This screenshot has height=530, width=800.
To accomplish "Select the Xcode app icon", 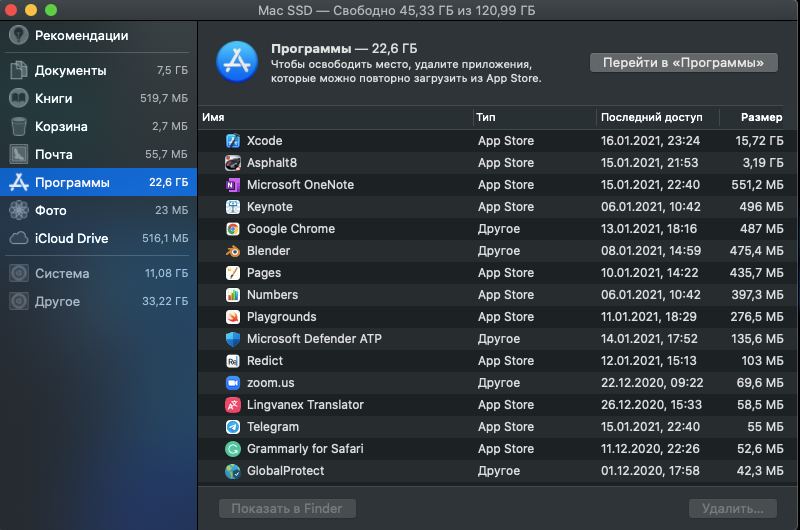I will click(233, 141).
